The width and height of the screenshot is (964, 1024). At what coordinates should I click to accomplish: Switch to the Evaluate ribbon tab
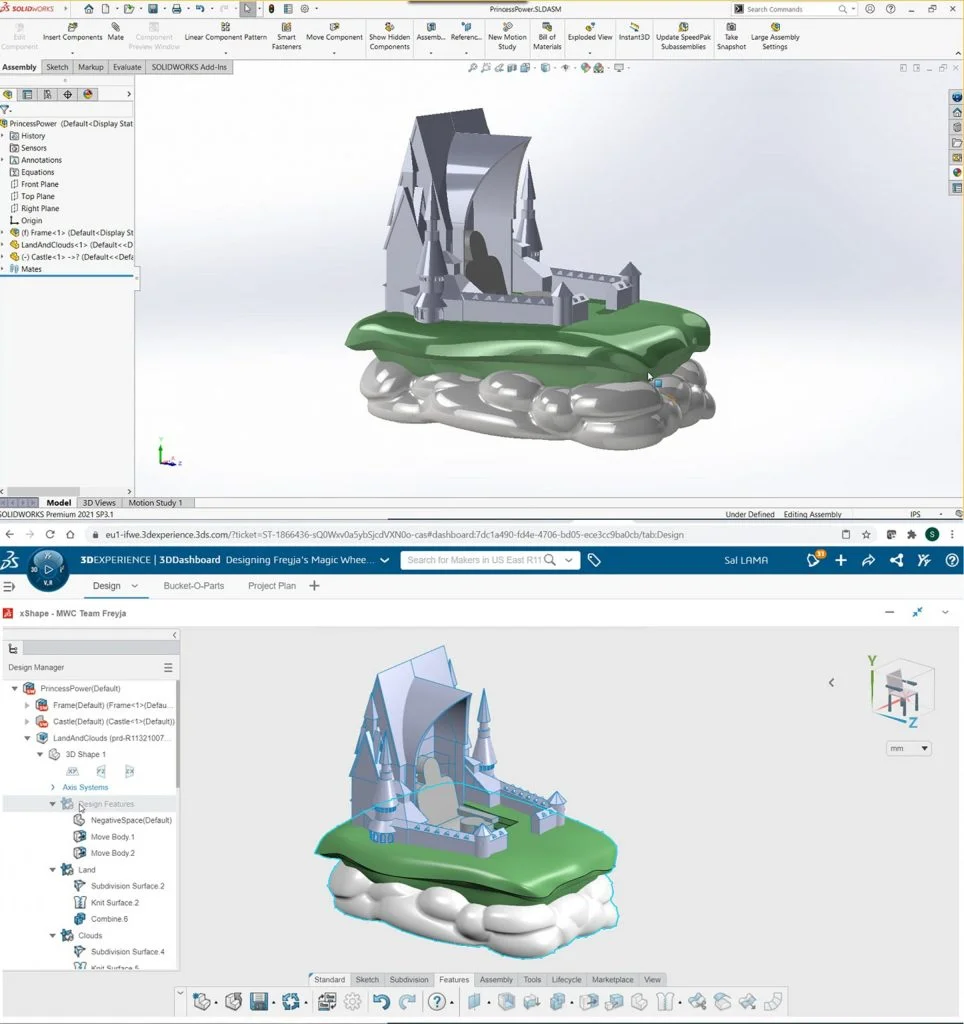(127, 67)
